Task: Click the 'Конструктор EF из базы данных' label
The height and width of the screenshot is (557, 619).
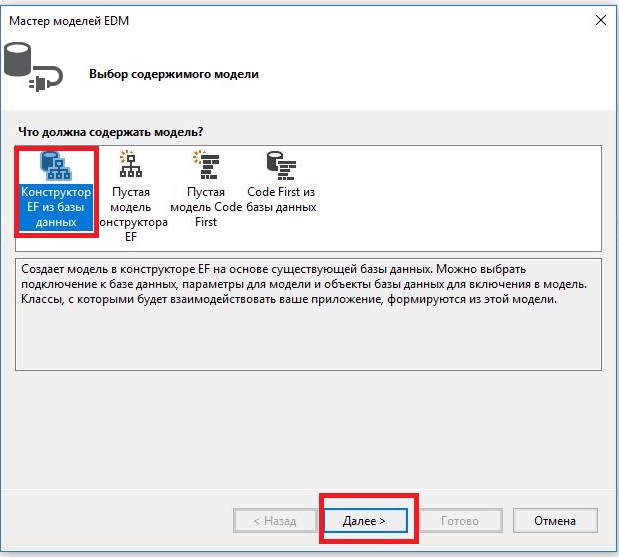Action: 56,207
